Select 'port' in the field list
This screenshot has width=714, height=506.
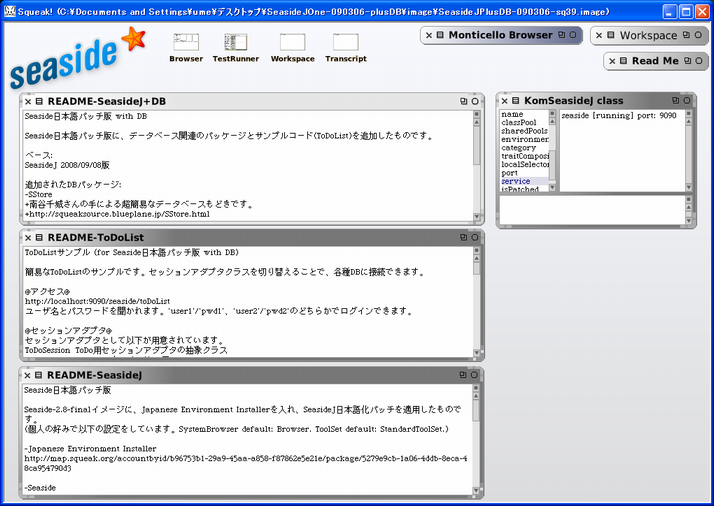(x=524, y=173)
